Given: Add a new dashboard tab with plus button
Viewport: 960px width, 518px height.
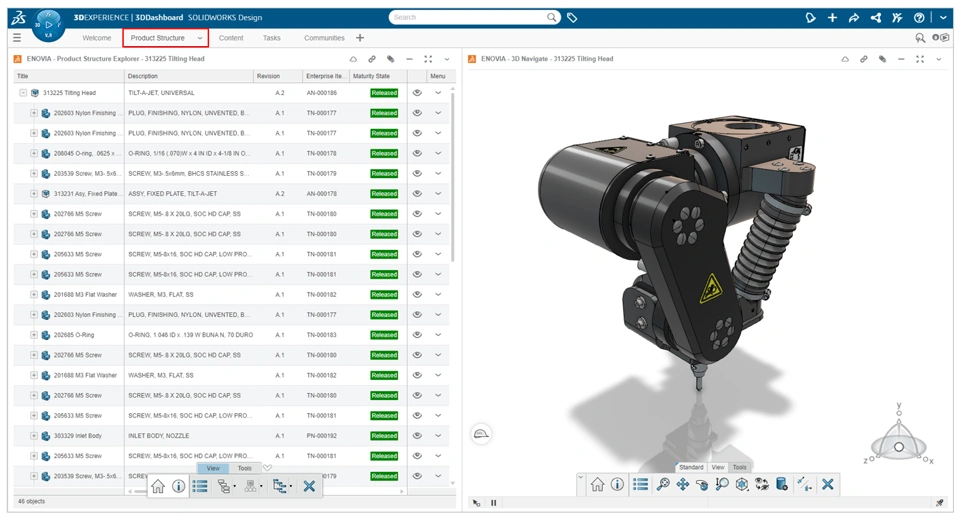Looking at the screenshot, I should pos(360,38).
